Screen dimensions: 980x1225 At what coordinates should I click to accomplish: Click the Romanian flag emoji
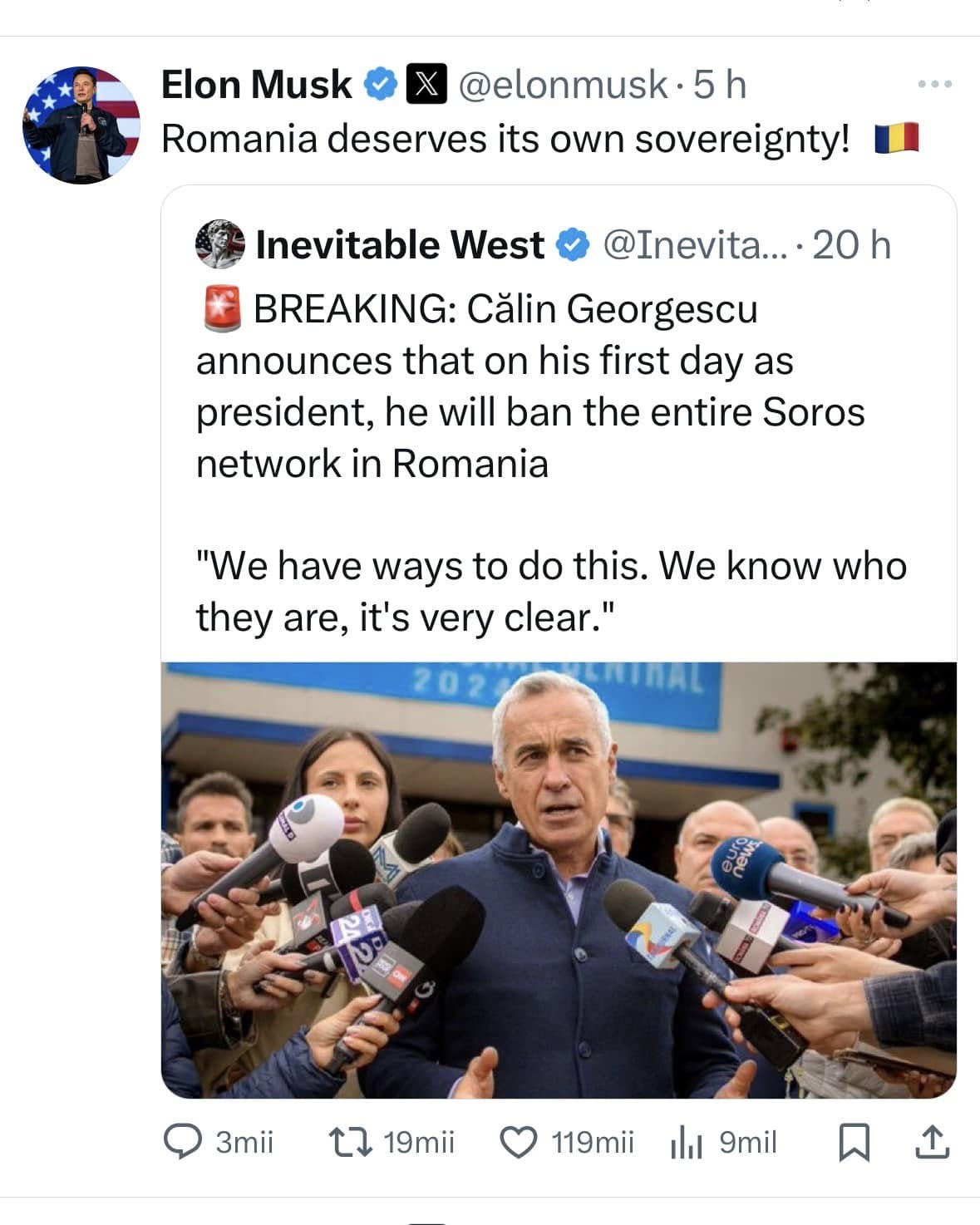pos(896,138)
